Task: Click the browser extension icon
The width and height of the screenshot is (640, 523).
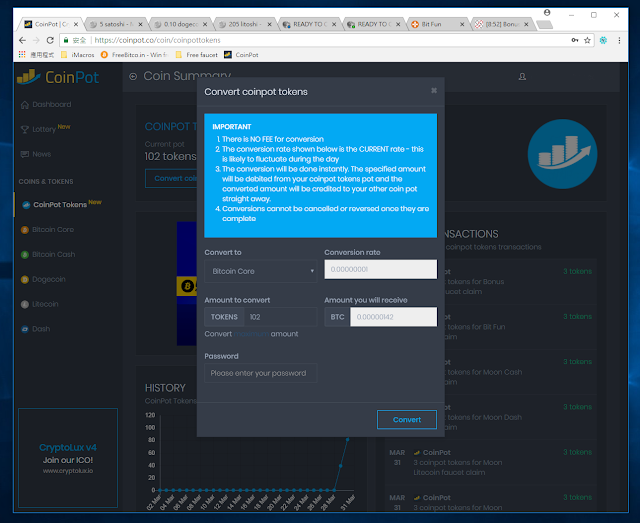Action: click(603, 40)
